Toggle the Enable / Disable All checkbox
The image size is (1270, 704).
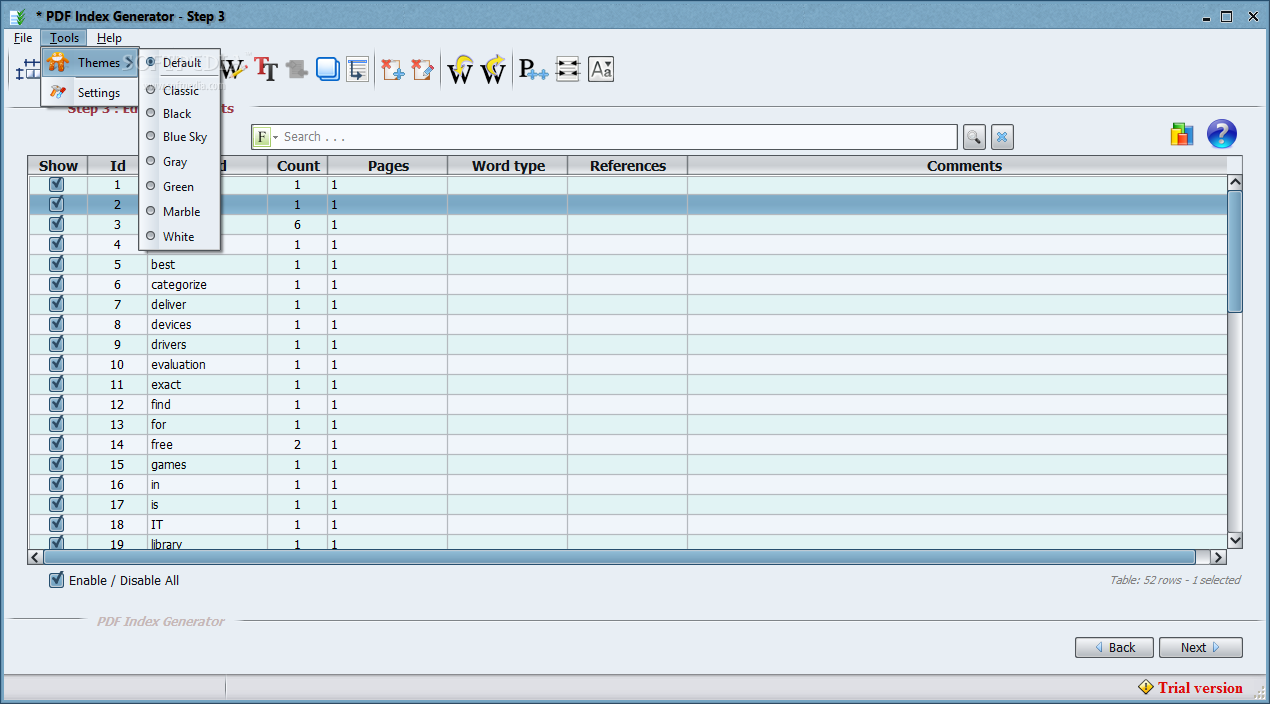[x=57, y=580]
